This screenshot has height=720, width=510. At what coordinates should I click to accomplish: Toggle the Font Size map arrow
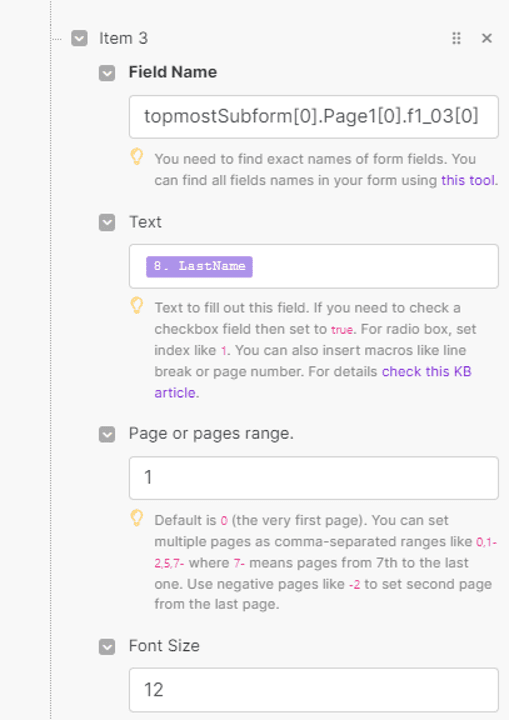point(107,647)
